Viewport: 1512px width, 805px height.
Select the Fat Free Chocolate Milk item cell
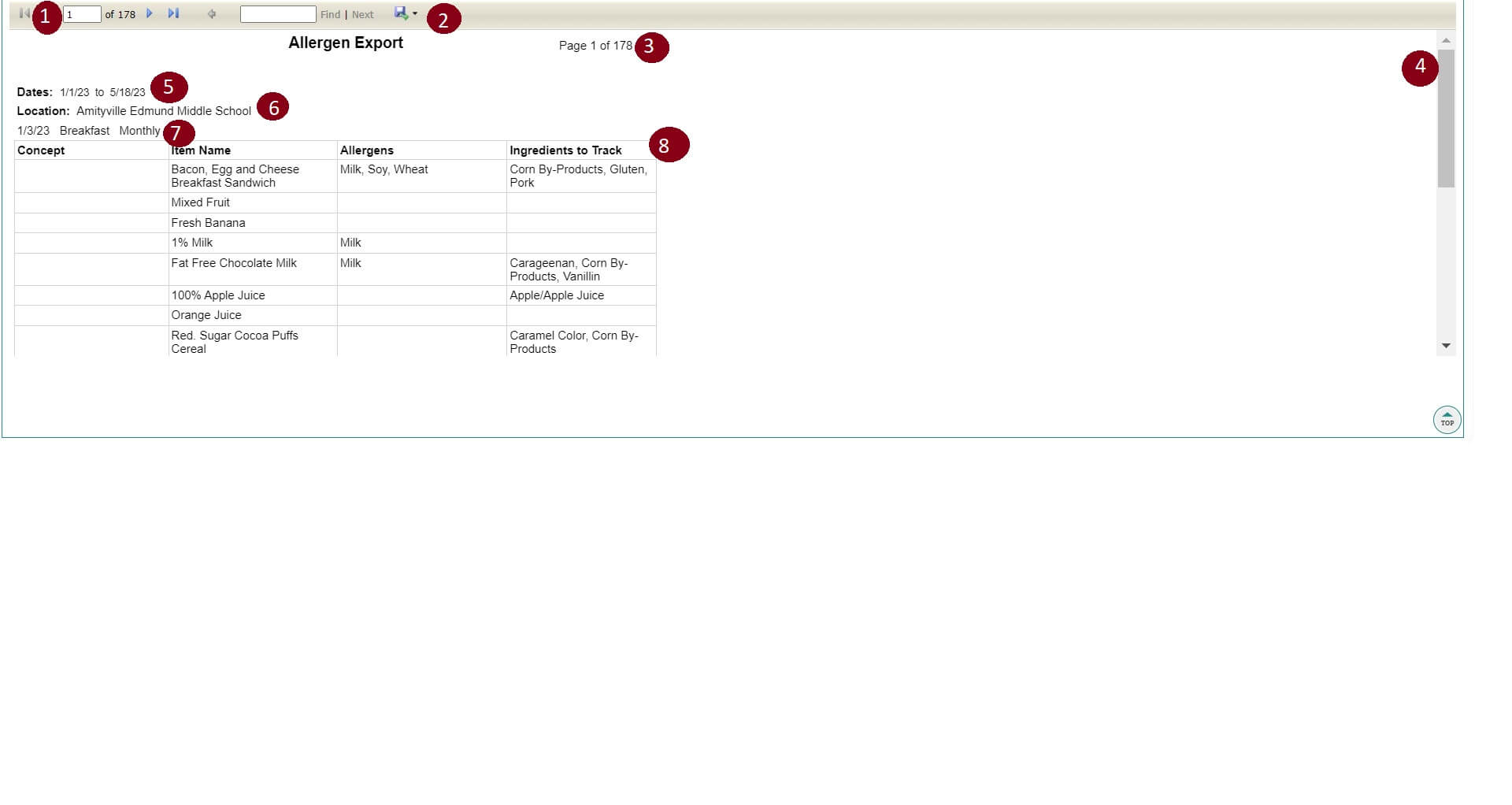[234, 263]
